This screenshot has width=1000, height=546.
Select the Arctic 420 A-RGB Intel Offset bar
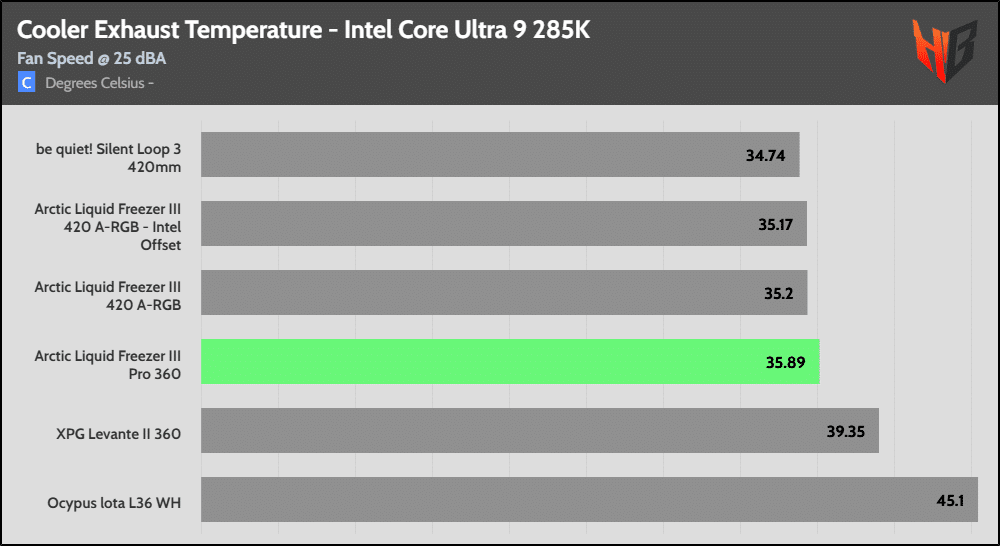[504, 224]
